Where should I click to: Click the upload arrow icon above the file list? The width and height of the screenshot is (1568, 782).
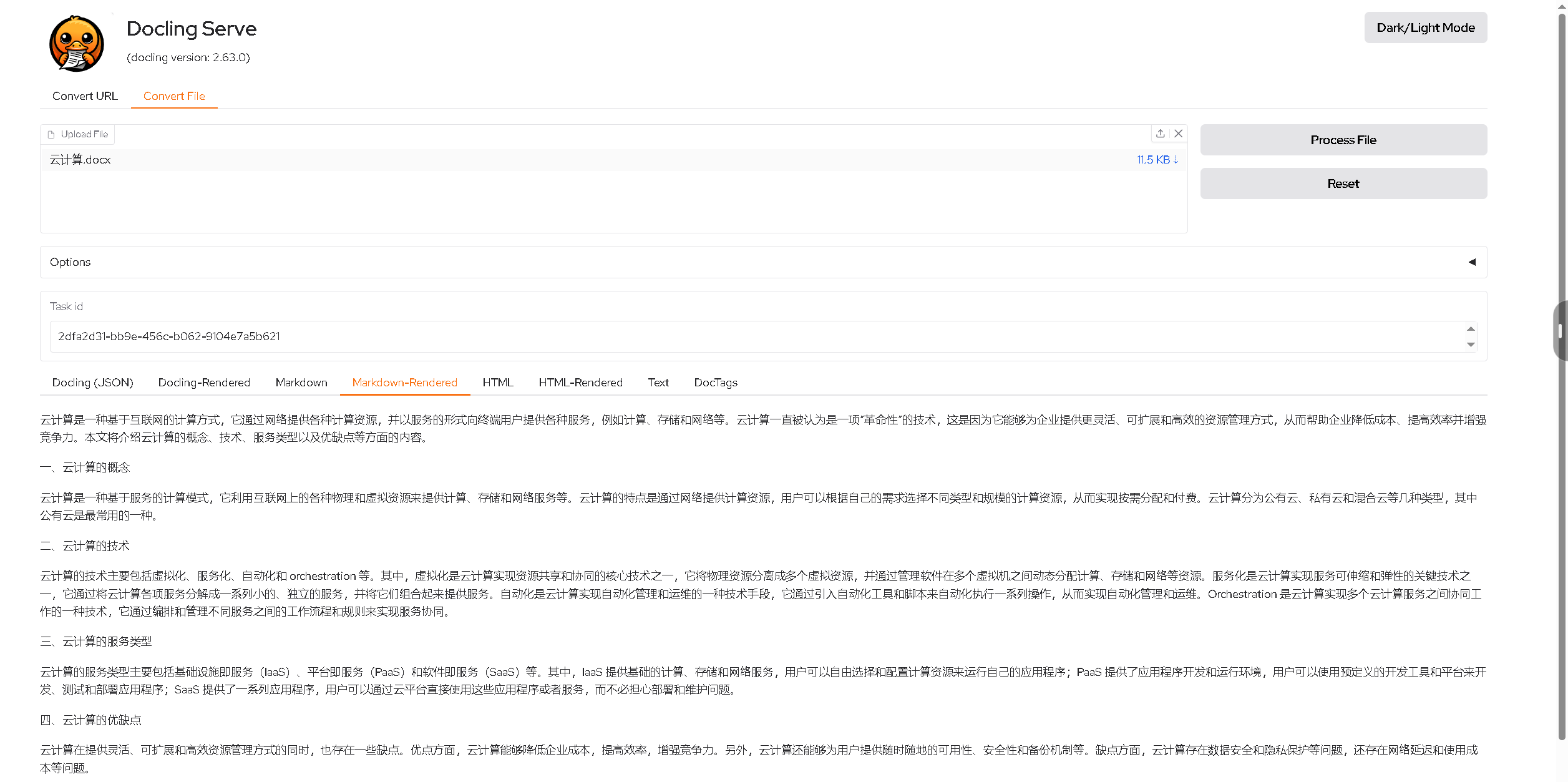1160,133
